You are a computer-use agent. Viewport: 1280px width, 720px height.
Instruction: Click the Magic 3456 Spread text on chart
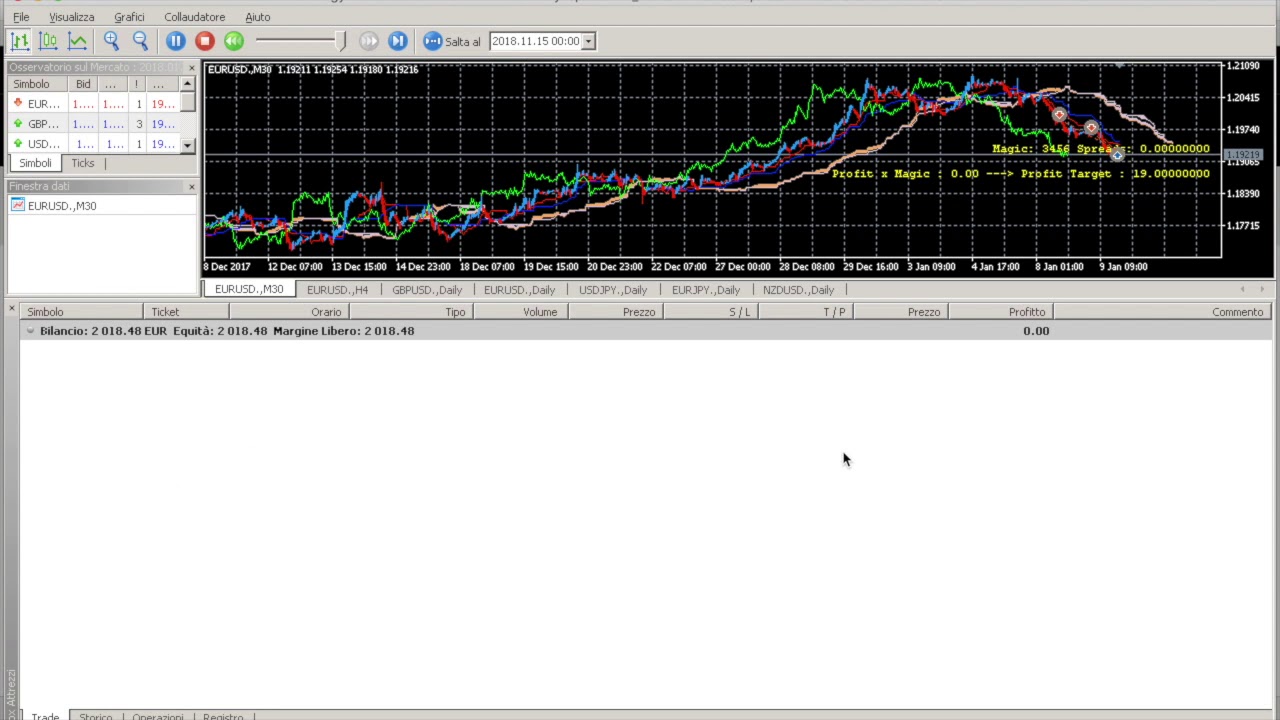click(1100, 149)
